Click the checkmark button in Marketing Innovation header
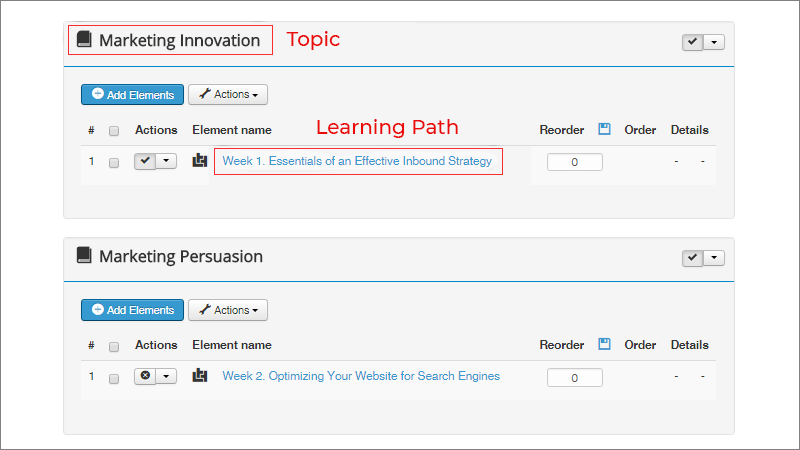 click(693, 42)
